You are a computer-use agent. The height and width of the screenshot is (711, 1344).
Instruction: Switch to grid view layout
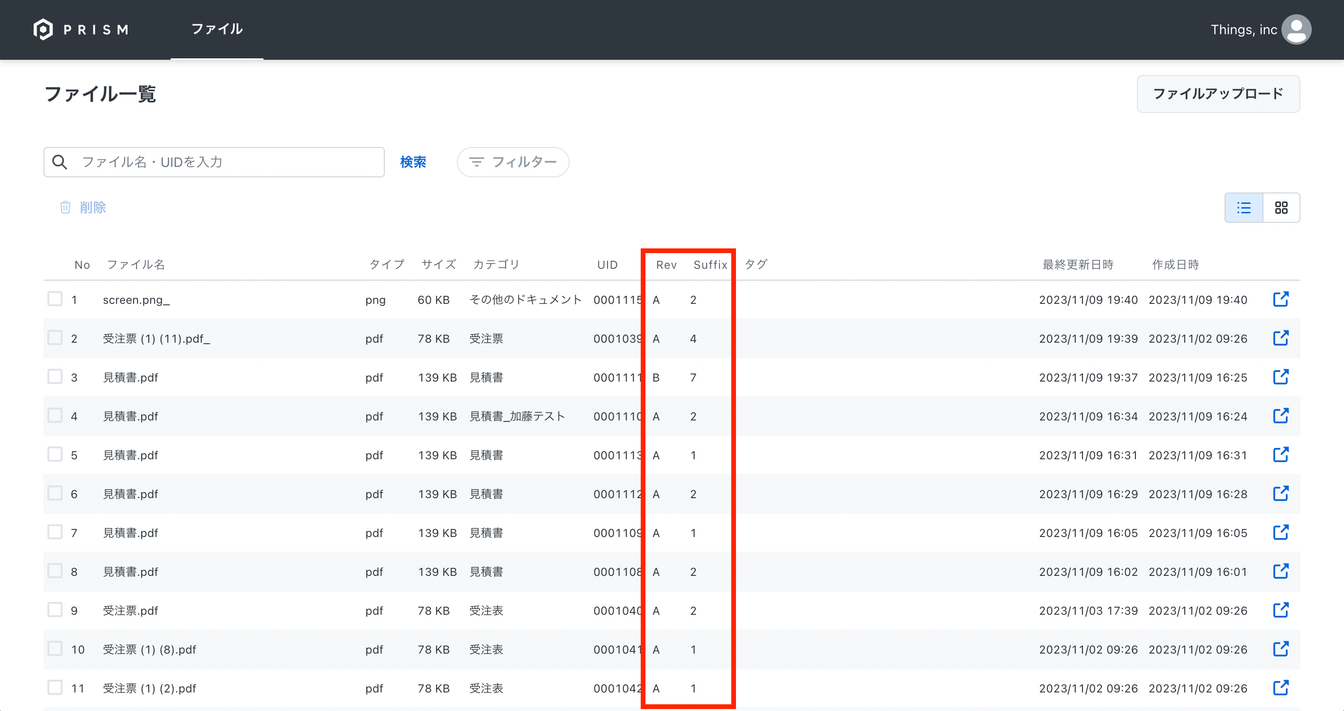[1281, 208]
